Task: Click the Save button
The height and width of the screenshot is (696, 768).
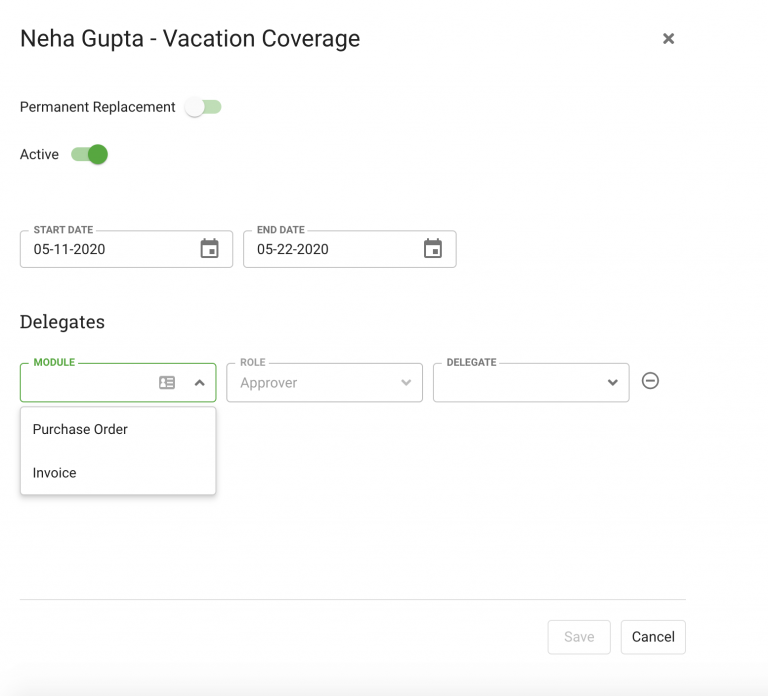Action: pyautogui.click(x=579, y=637)
